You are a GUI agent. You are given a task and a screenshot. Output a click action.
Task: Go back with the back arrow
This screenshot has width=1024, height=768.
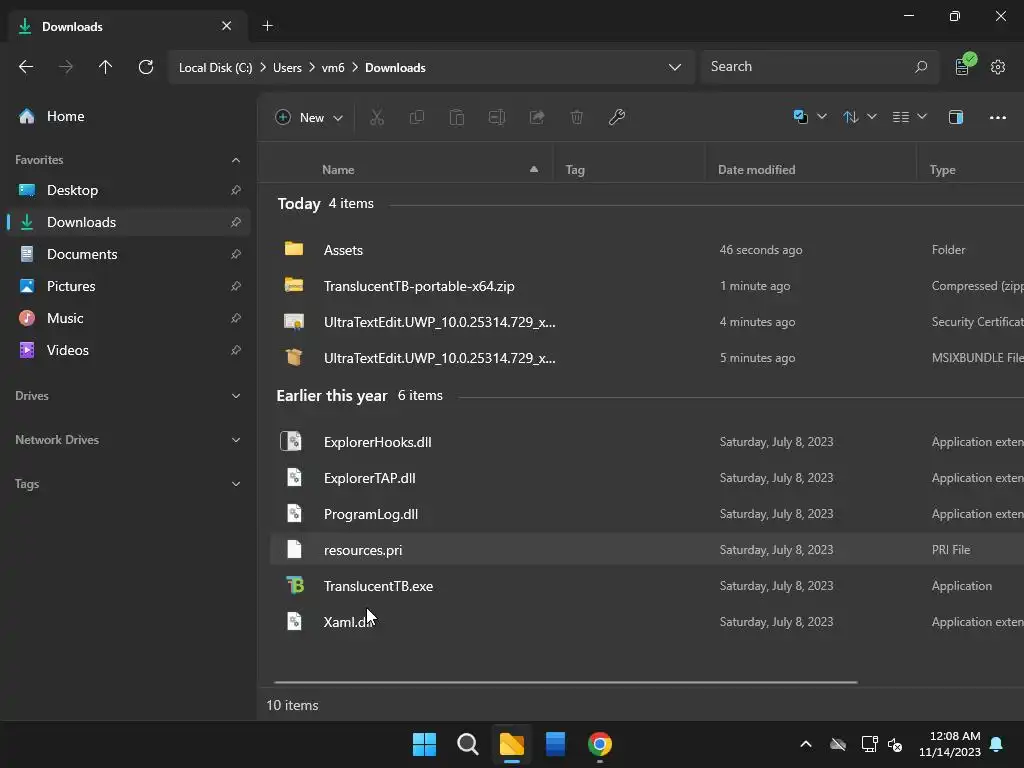point(26,67)
